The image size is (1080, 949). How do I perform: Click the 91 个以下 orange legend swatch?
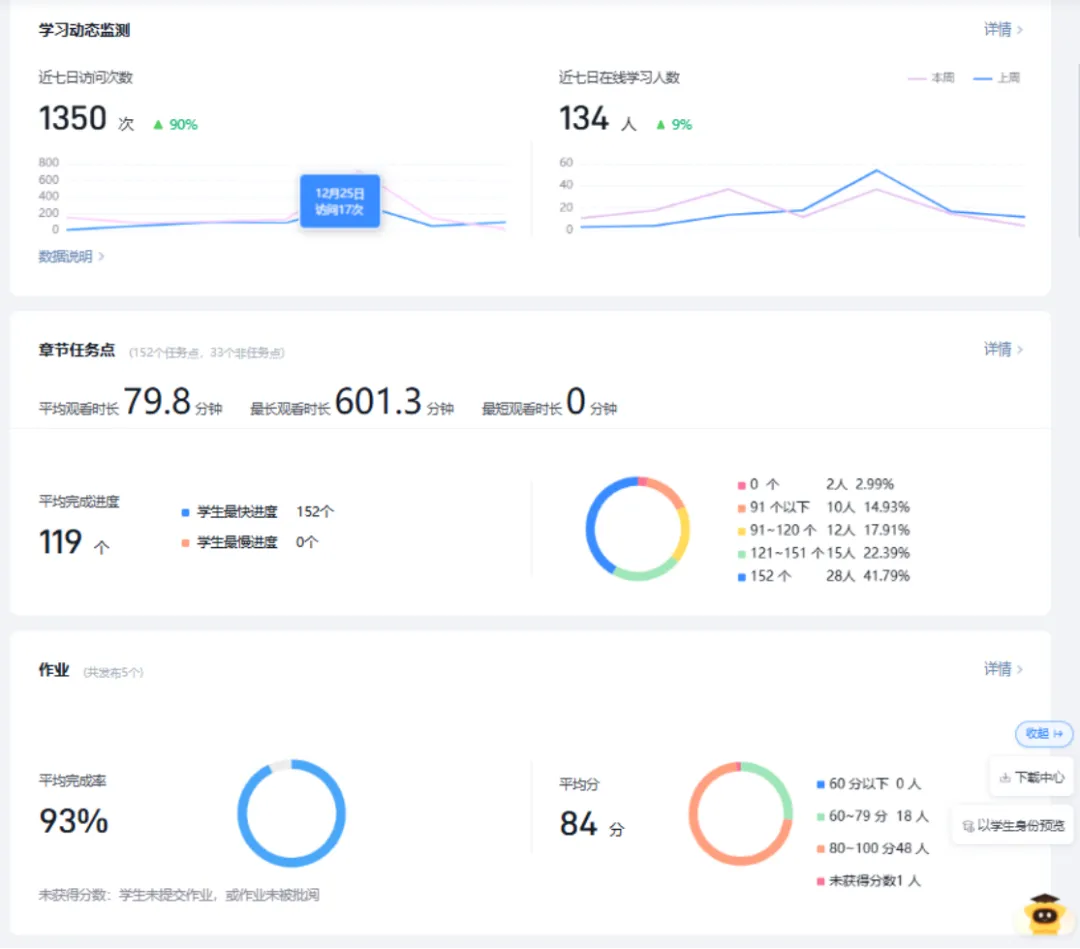pyautogui.click(x=742, y=508)
